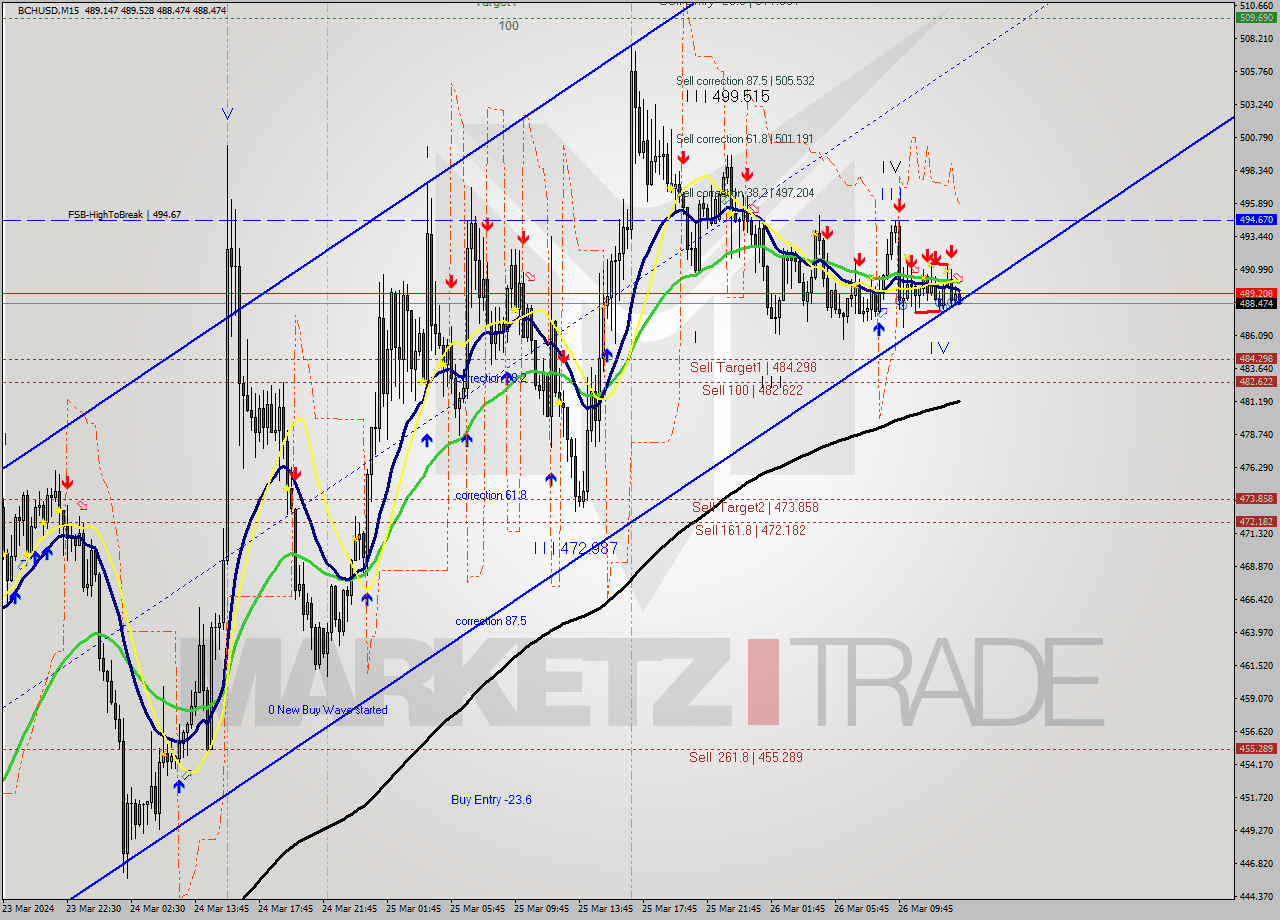
Task: Click the correction 61.8 blue label
Action: (x=490, y=495)
